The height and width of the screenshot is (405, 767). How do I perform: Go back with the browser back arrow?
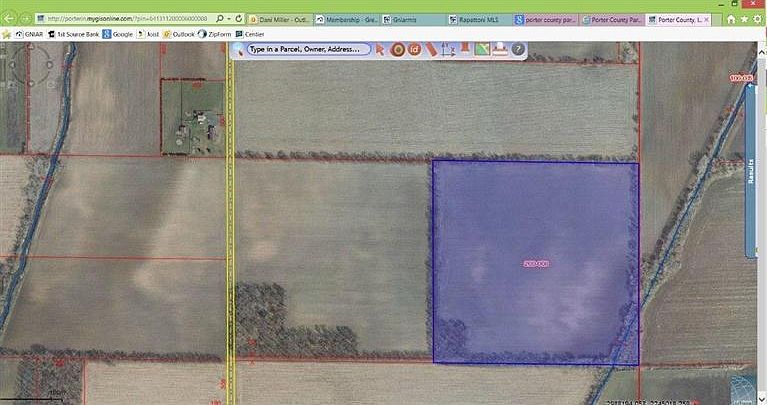click(10, 19)
